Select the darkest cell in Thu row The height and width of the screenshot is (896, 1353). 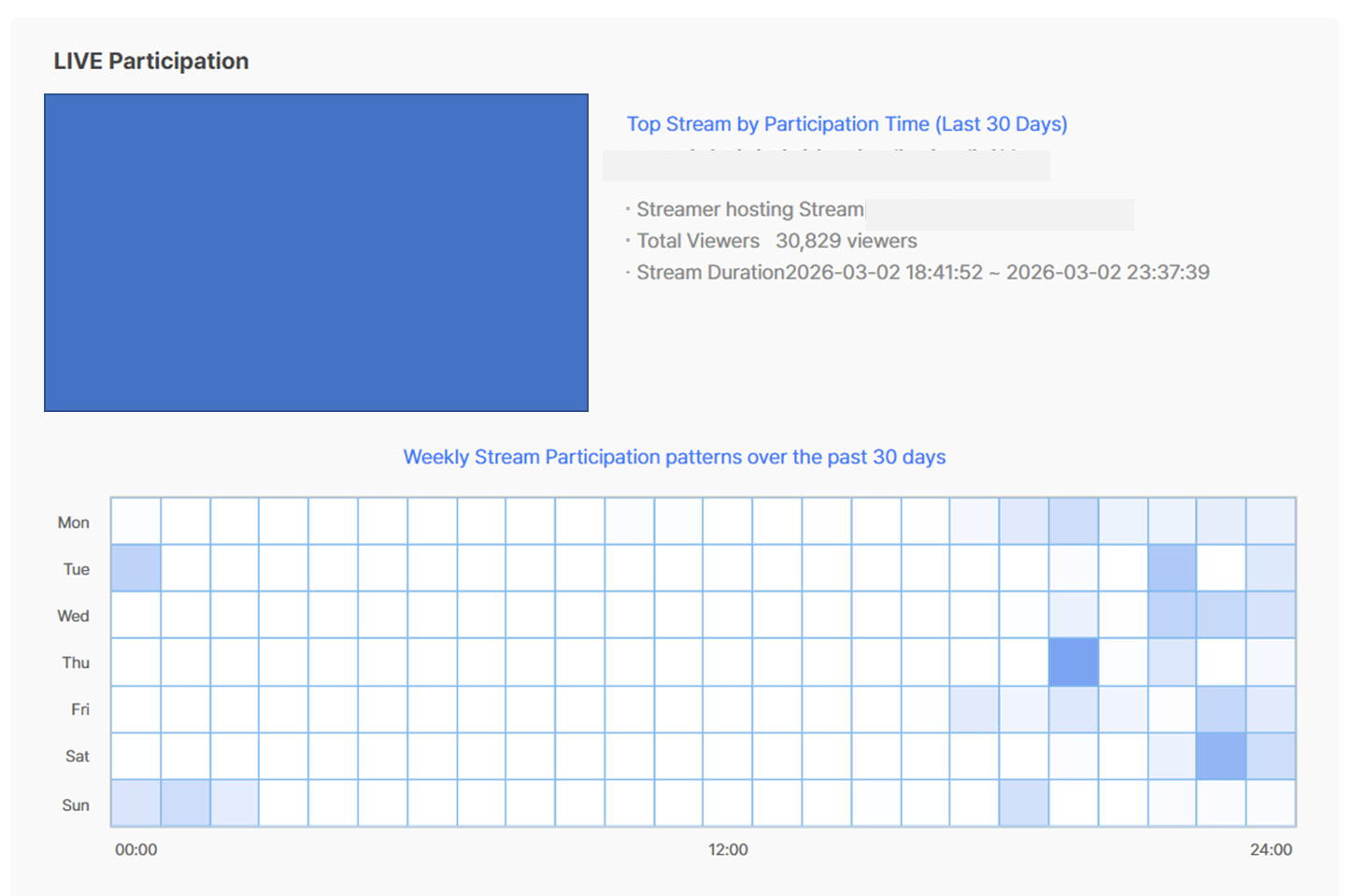coord(1073,662)
